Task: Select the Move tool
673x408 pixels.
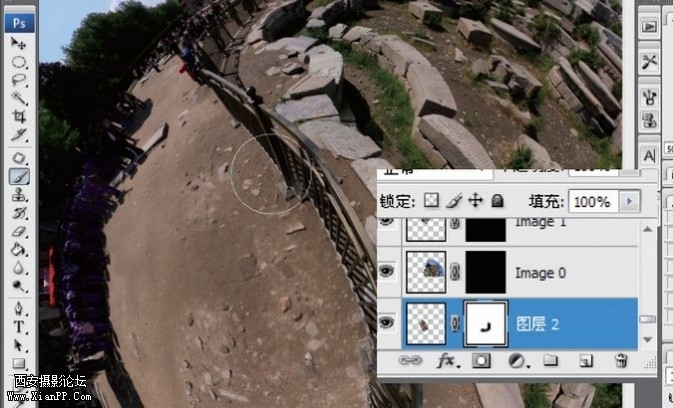Action: coord(18,43)
